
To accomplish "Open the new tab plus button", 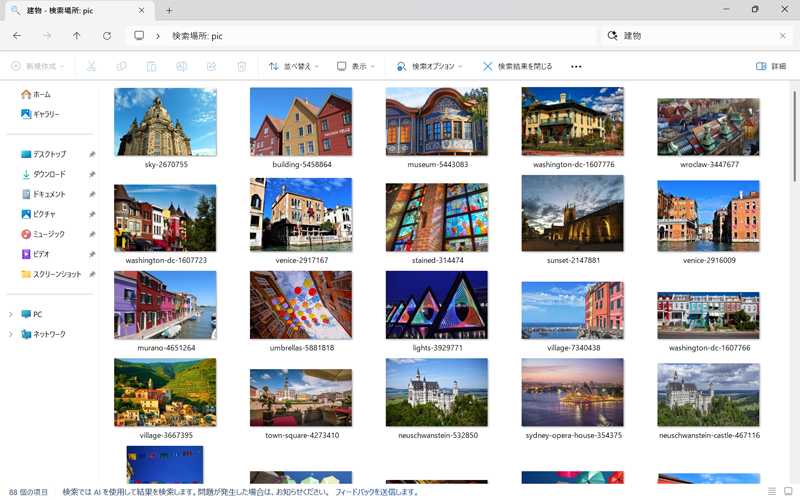I will pyautogui.click(x=169, y=10).
